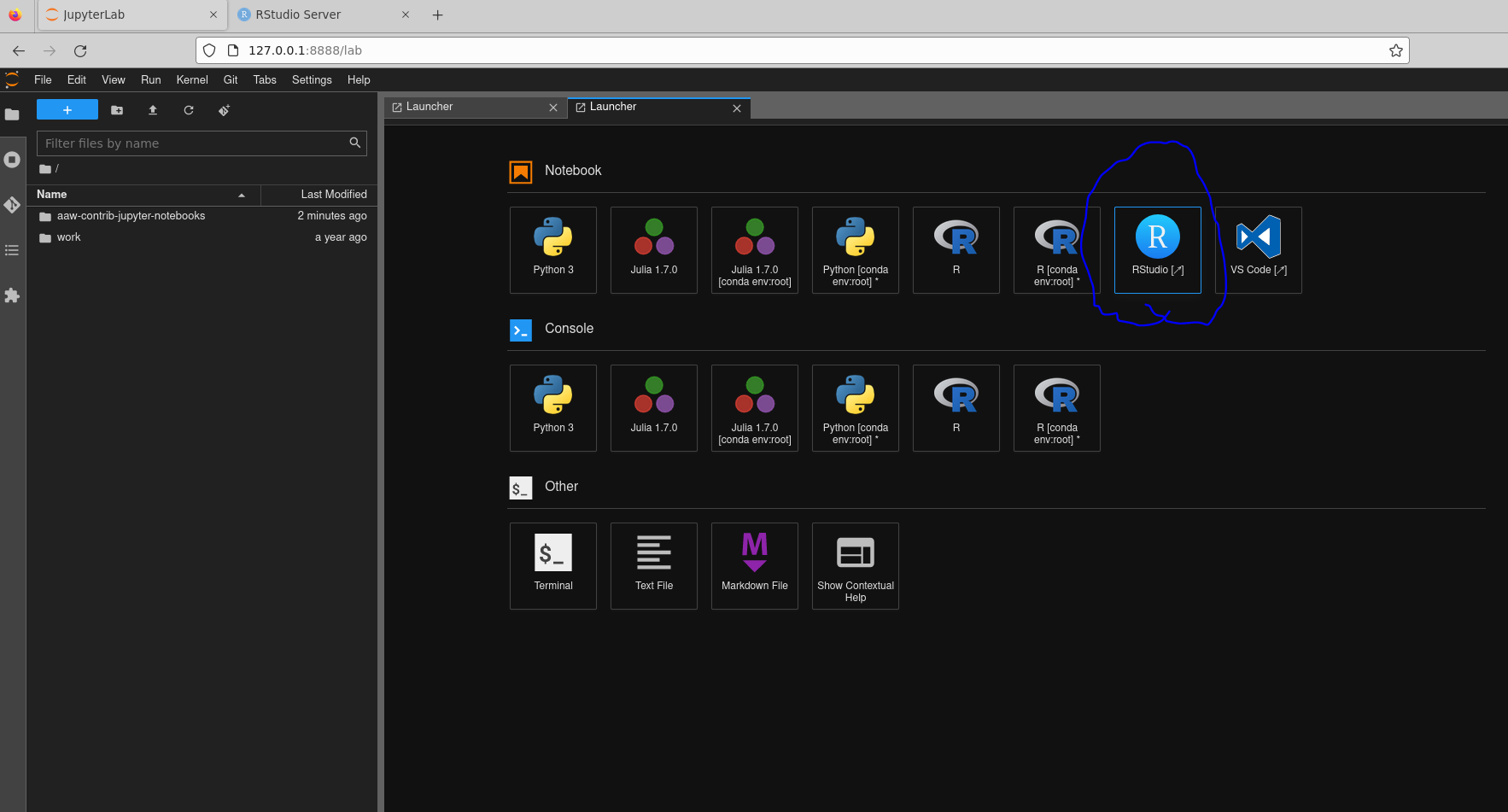Open Julia 1.7.0 conda env:root notebook
Viewport: 1508px width, 812px height.
[x=755, y=250]
